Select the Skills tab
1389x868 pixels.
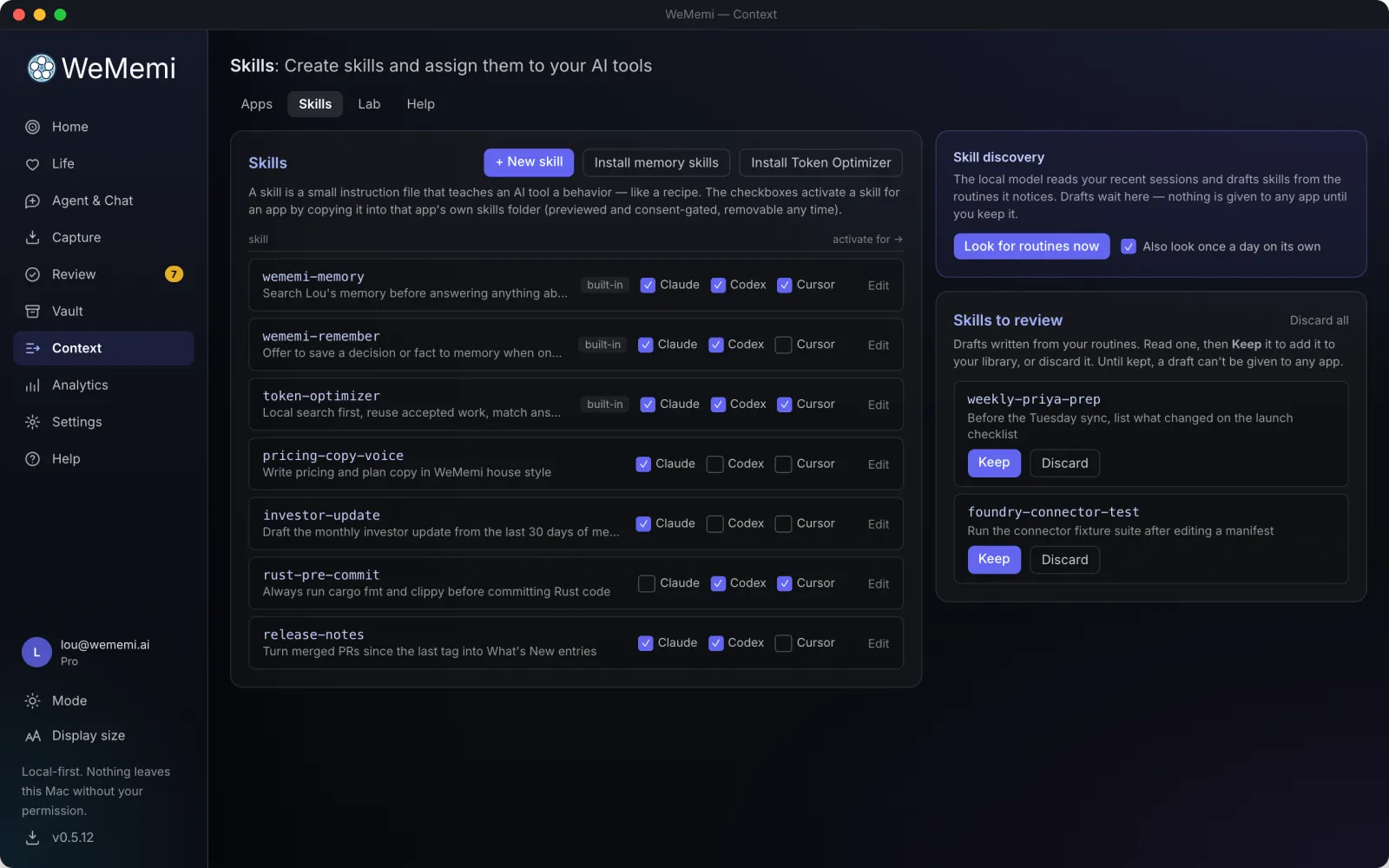pos(315,104)
